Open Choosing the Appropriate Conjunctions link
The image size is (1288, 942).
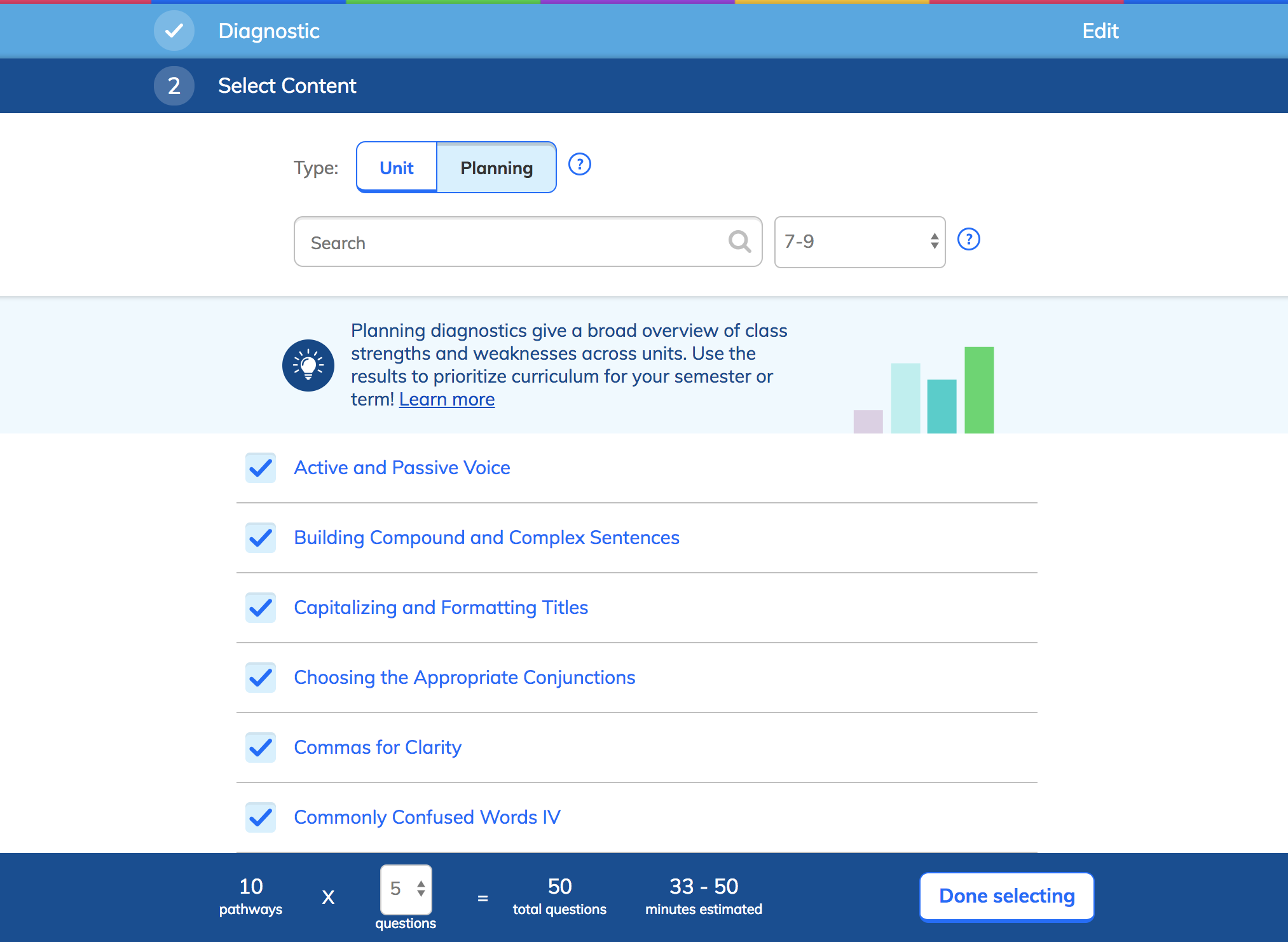click(464, 678)
